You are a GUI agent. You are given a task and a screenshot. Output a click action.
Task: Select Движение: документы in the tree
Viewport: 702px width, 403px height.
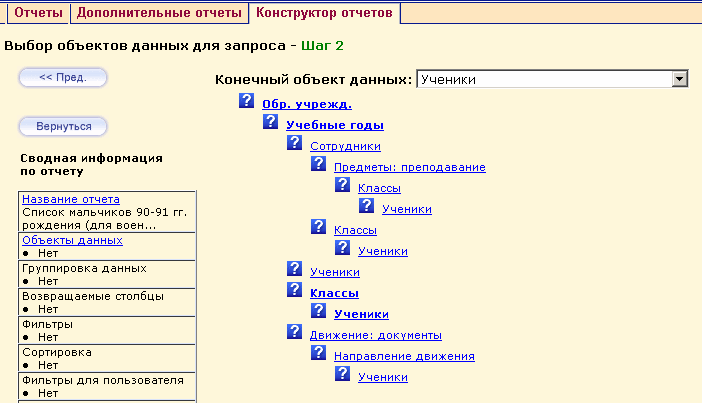376,335
